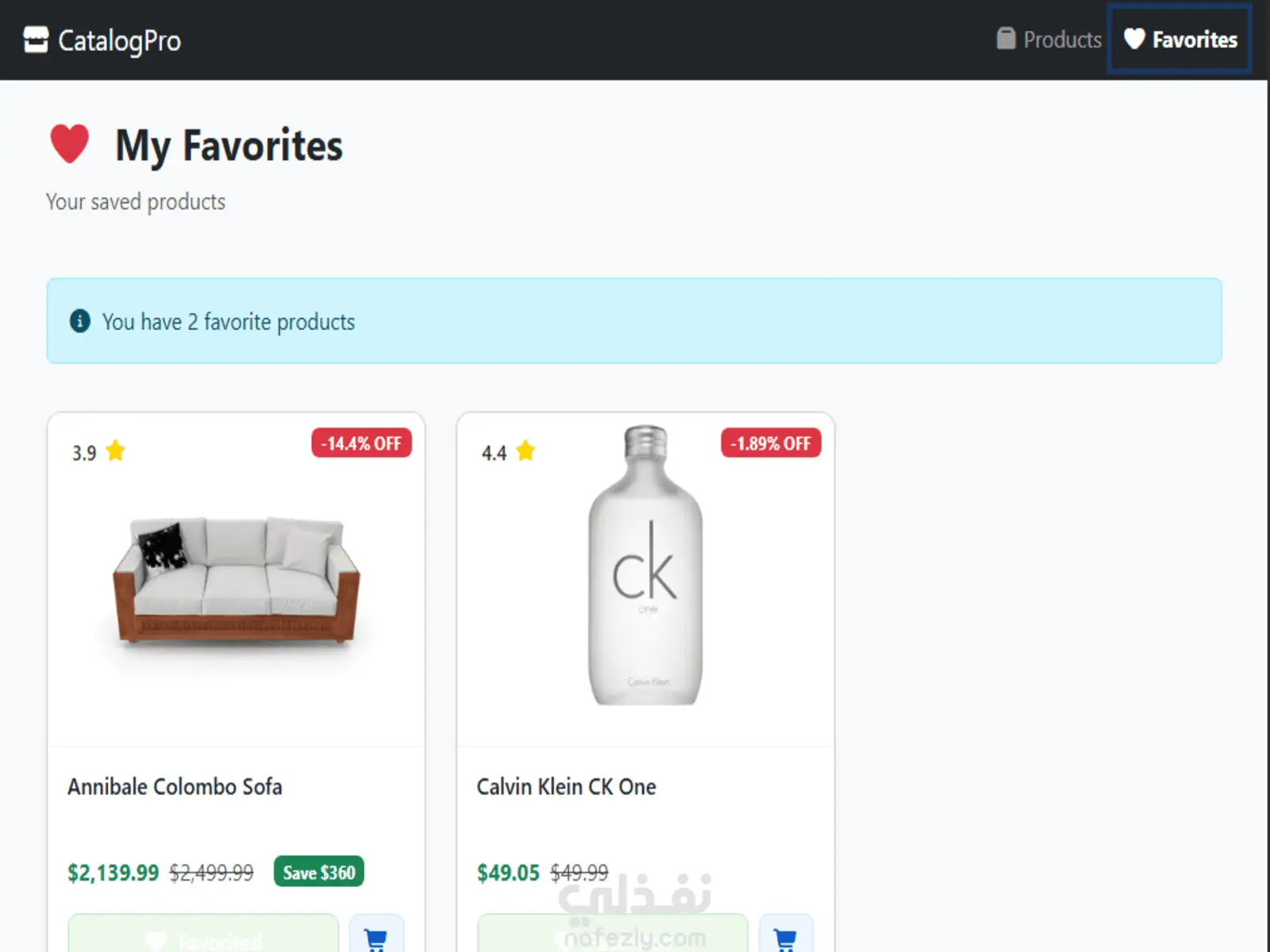Add Annibale Colombo Sofa to cart
Image resolution: width=1270 pixels, height=952 pixels.
pyautogui.click(x=376, y=936)
